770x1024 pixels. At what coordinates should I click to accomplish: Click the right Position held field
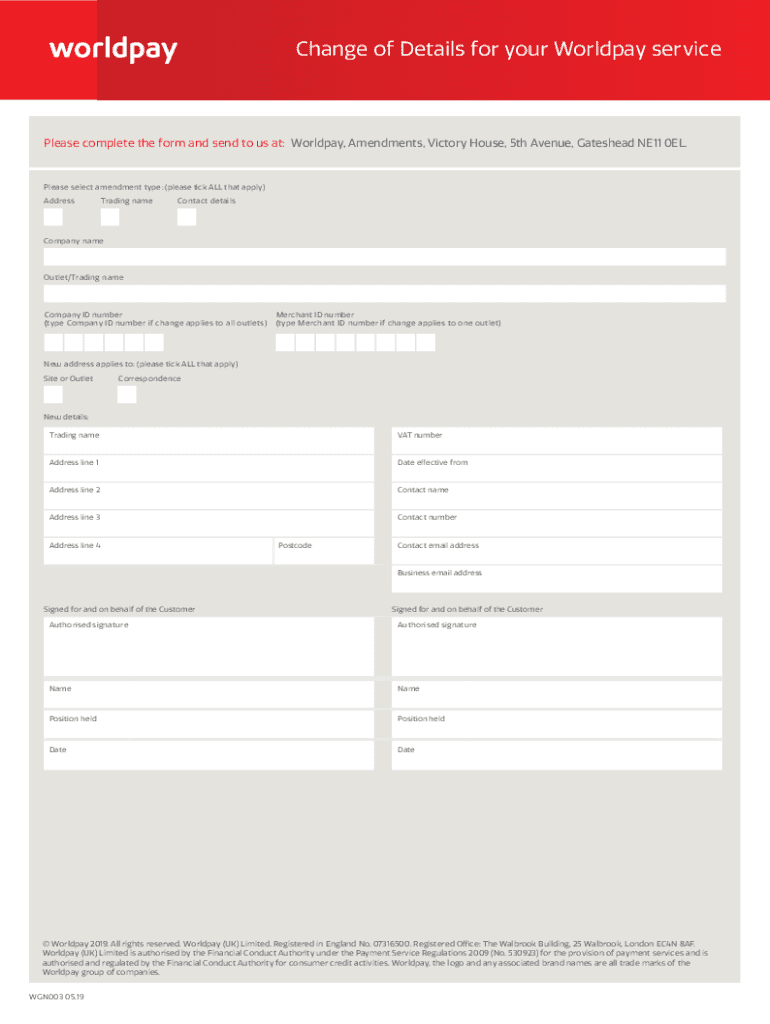coord(556,725)
